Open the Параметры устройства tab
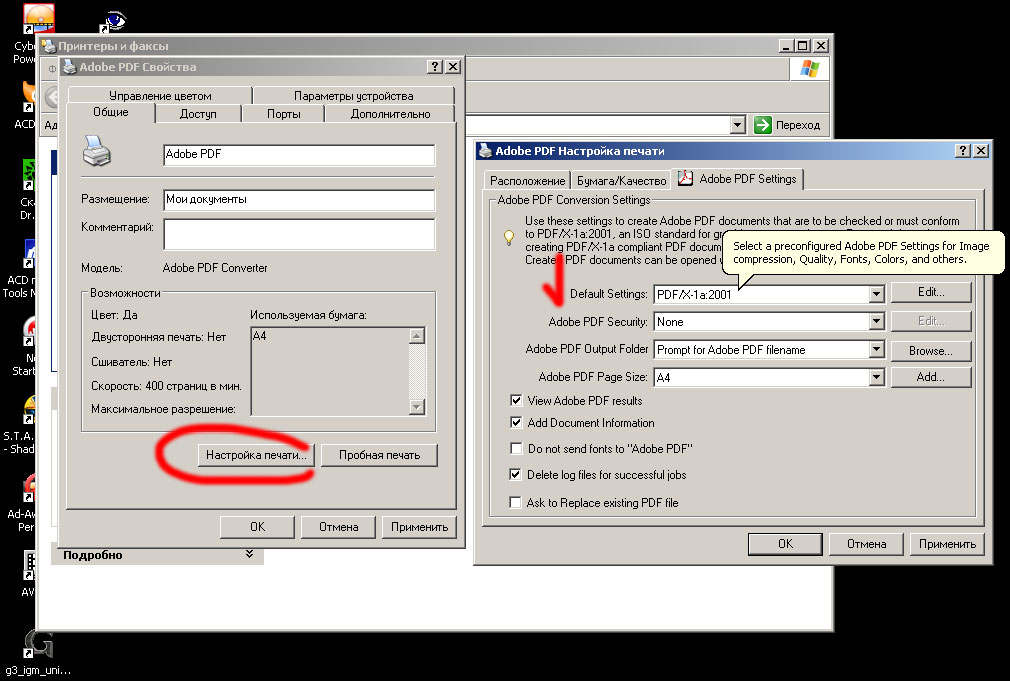 coord(354,95)
